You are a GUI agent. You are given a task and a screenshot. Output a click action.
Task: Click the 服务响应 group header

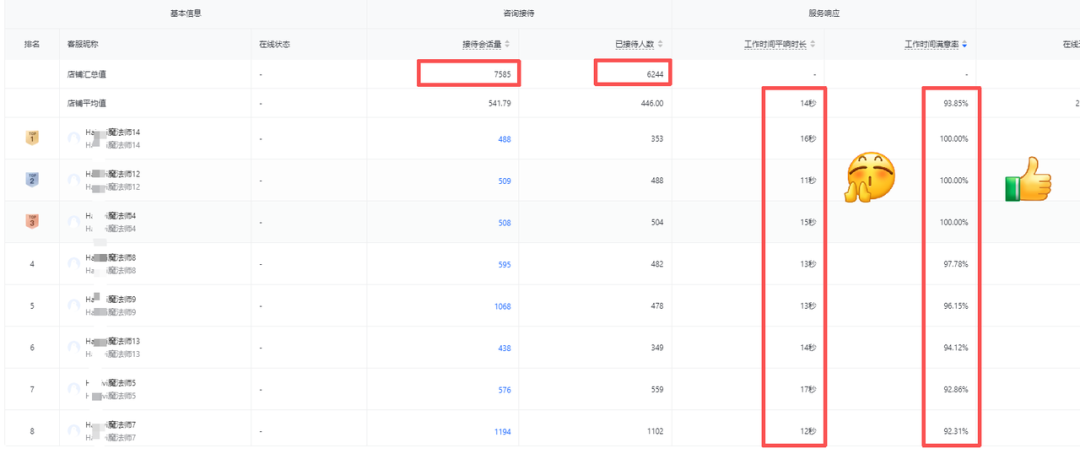[824, 13]
